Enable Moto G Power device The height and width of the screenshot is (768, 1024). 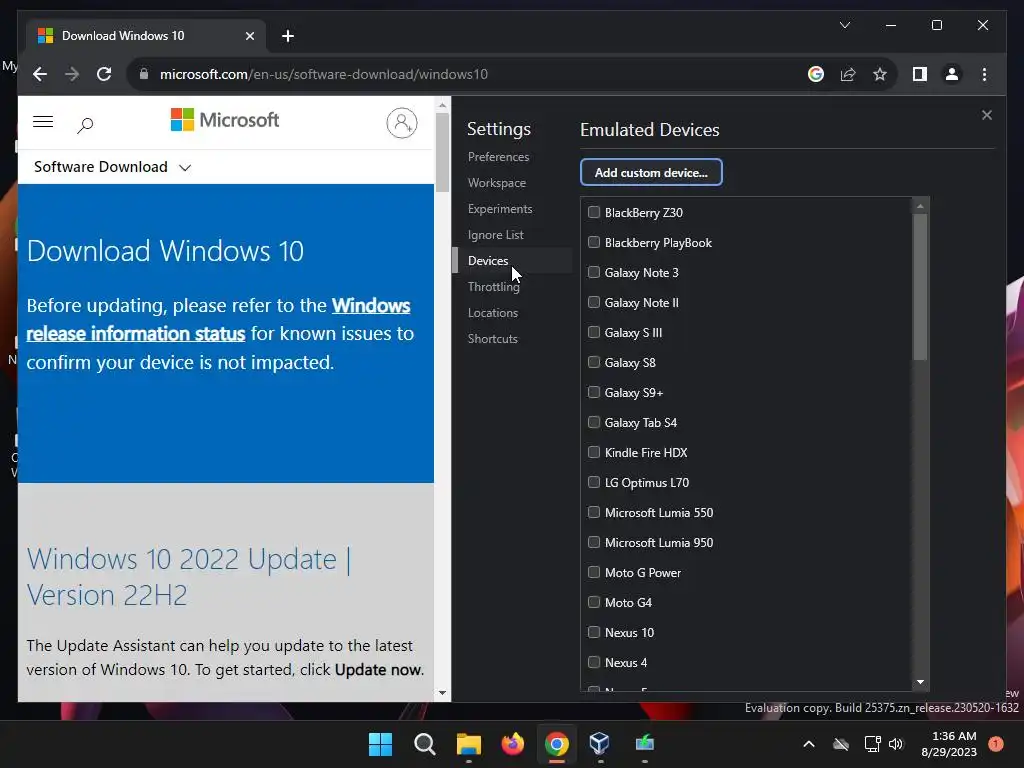[x=594, y=573]
